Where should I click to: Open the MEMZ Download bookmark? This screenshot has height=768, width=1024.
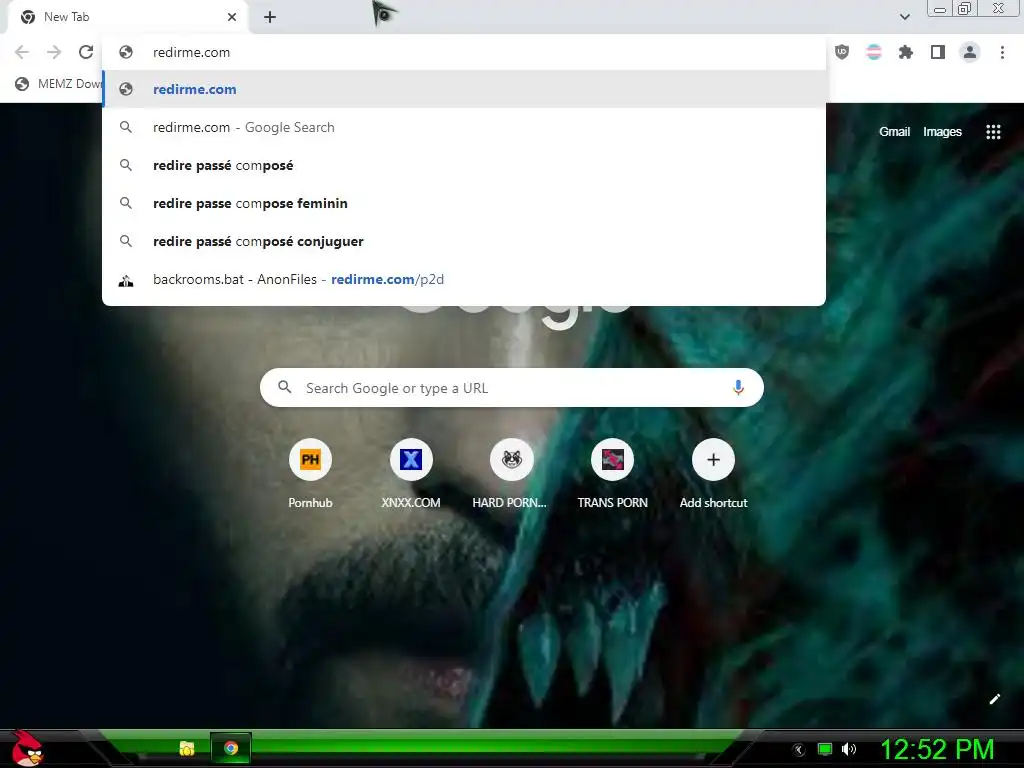[x=58, y=84]
